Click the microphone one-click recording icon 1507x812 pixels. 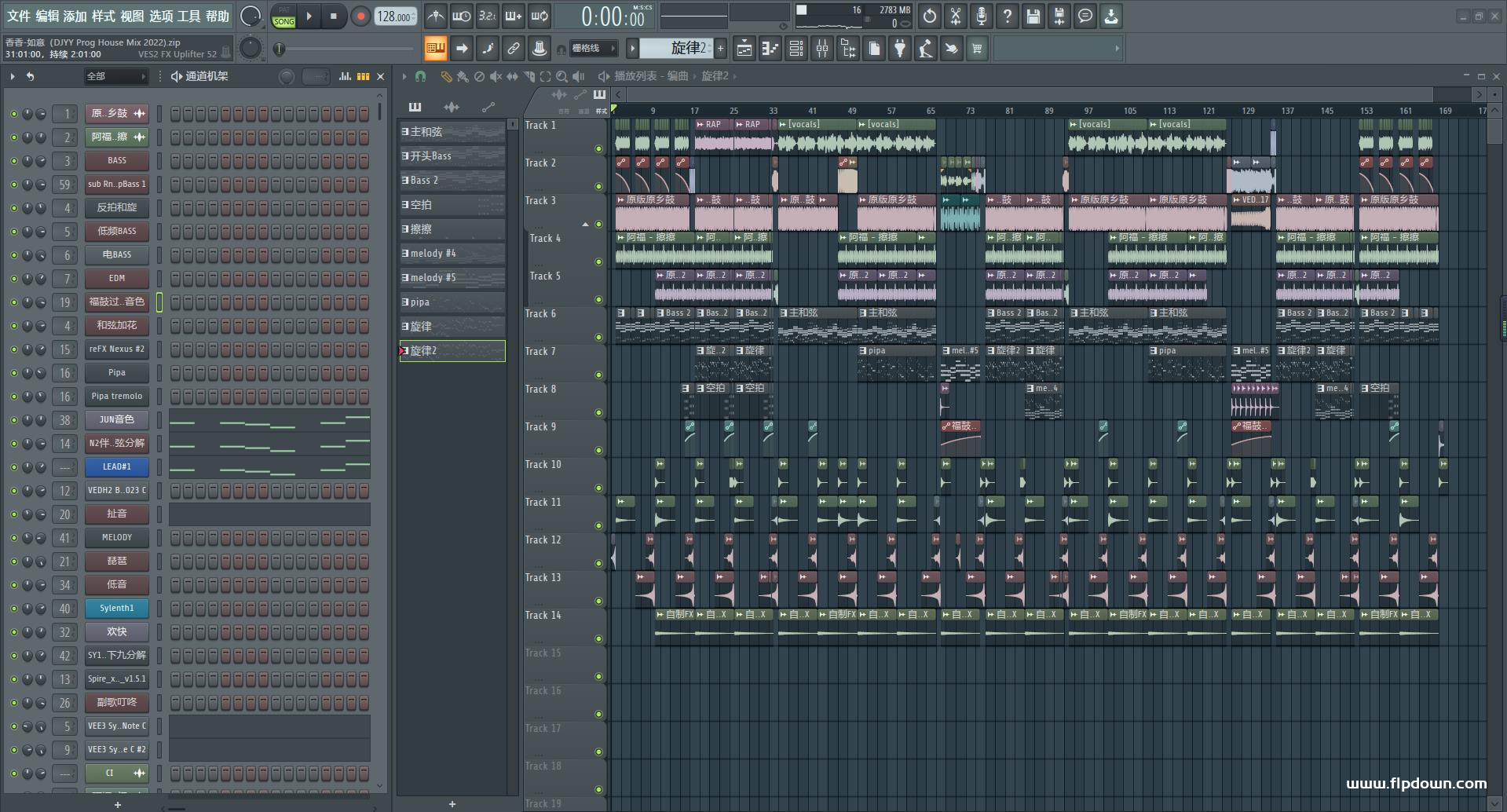pos(982,16)
